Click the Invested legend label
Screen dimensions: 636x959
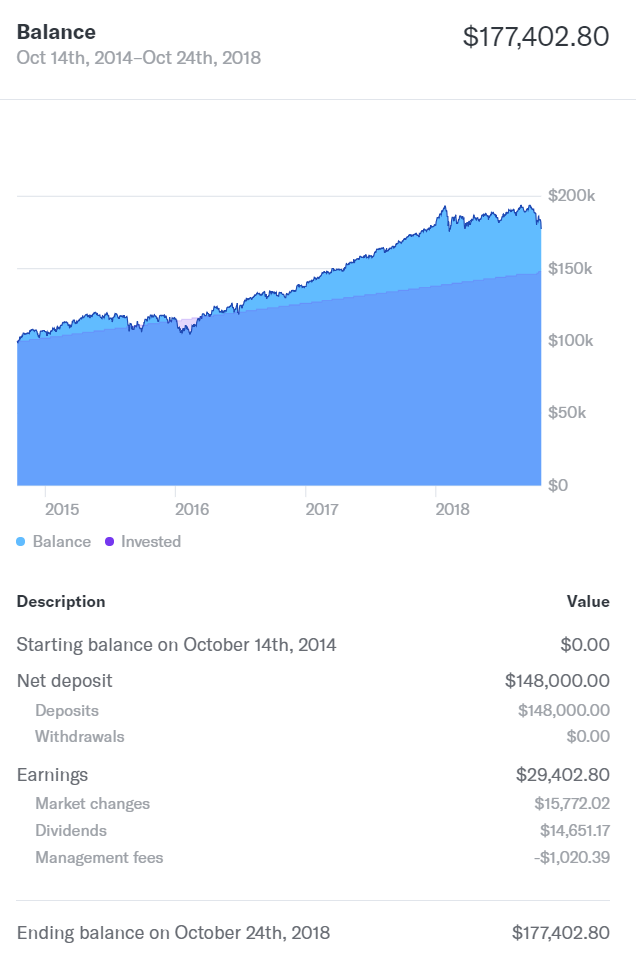point(151,541)
